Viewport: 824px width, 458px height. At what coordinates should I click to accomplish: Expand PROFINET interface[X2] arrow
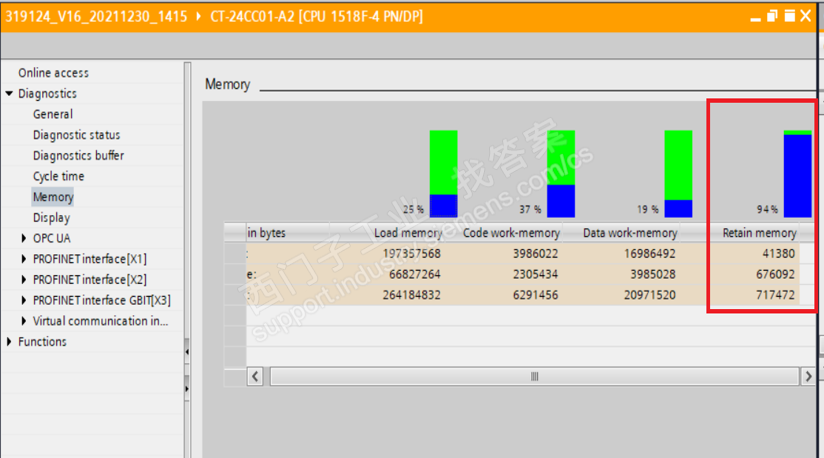click(x=24, y=279)
